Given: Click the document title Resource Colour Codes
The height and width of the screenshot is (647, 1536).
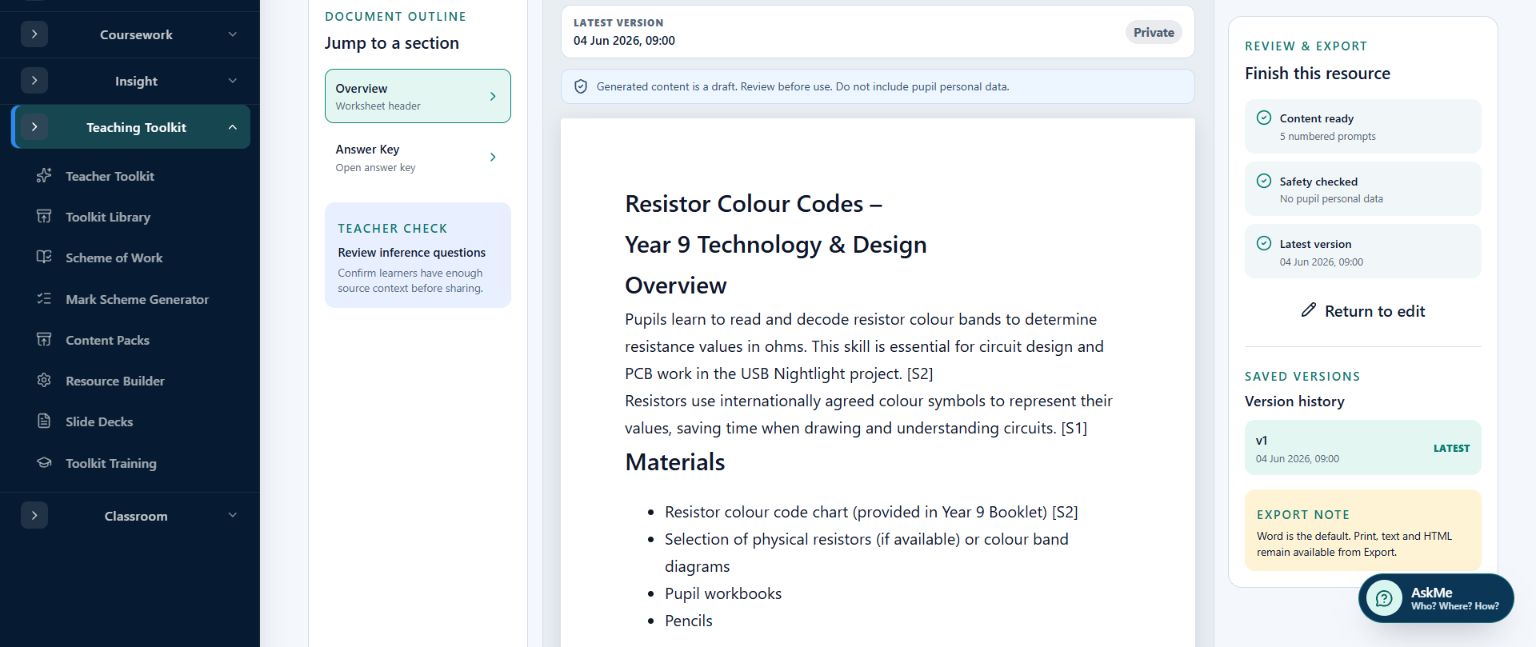Looking at the screenshot, I should click(753, 204).
